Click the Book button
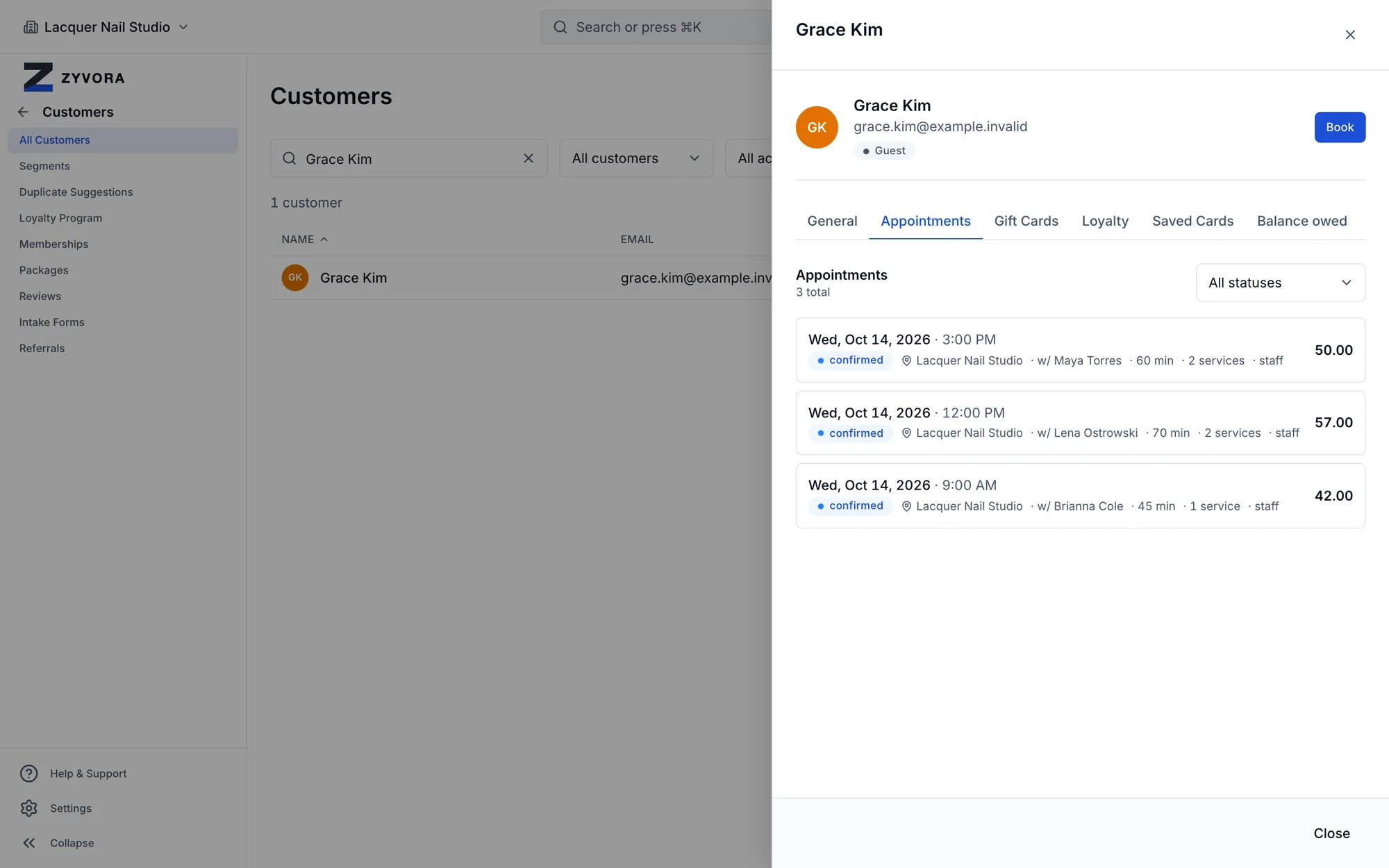This screenshot has height=868, width=1389. [1340, 127]
